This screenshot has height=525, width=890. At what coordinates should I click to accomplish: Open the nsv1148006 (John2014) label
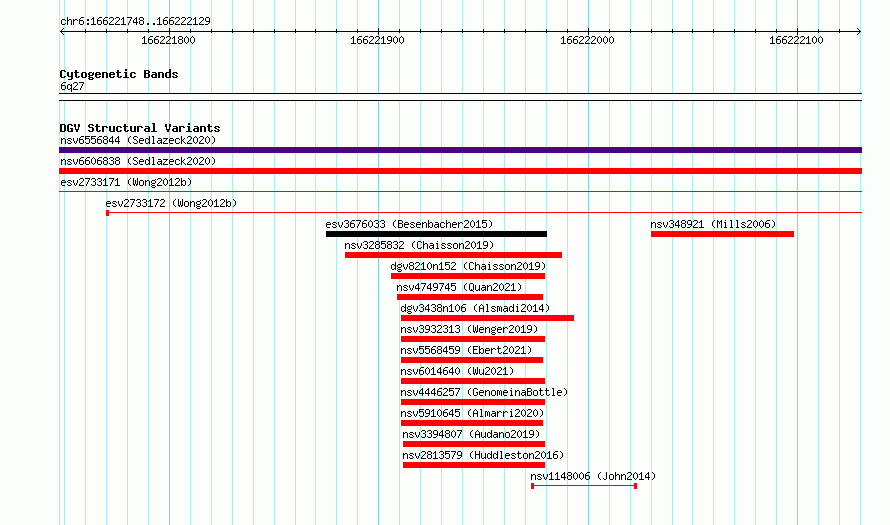593,476
